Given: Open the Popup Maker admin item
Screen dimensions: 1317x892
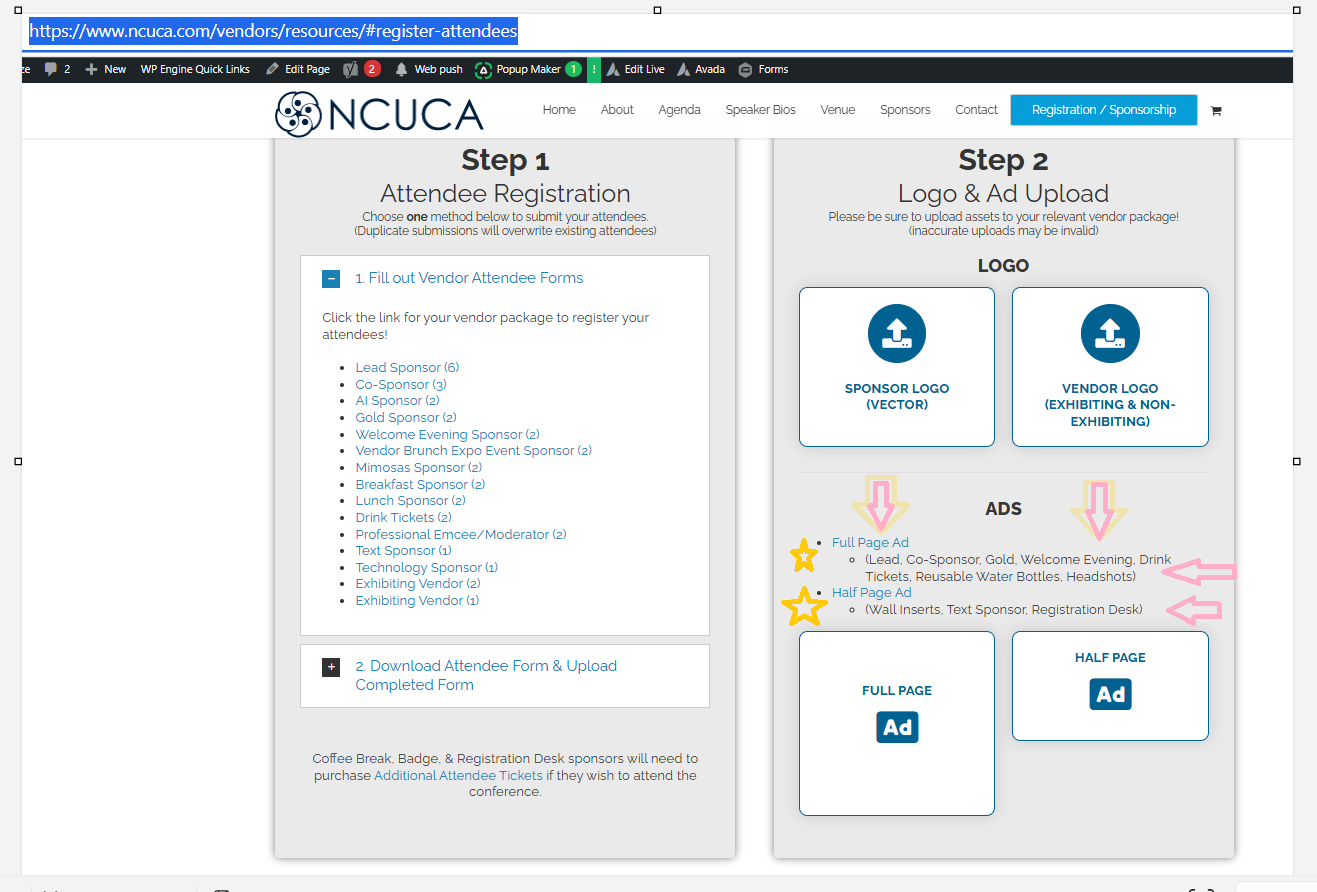Looking at the screenshot, I should pos(527,69).
